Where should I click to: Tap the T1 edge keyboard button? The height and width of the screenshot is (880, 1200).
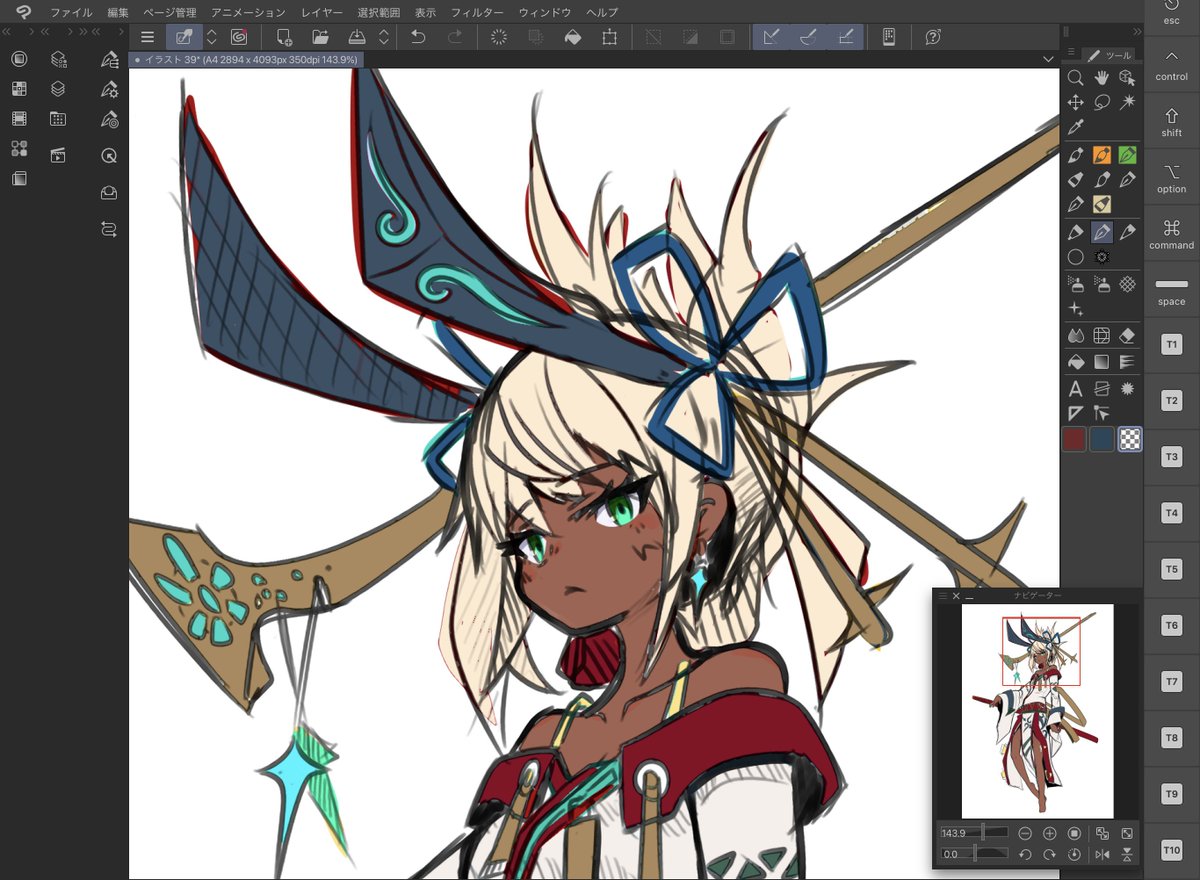point(1171,345)
